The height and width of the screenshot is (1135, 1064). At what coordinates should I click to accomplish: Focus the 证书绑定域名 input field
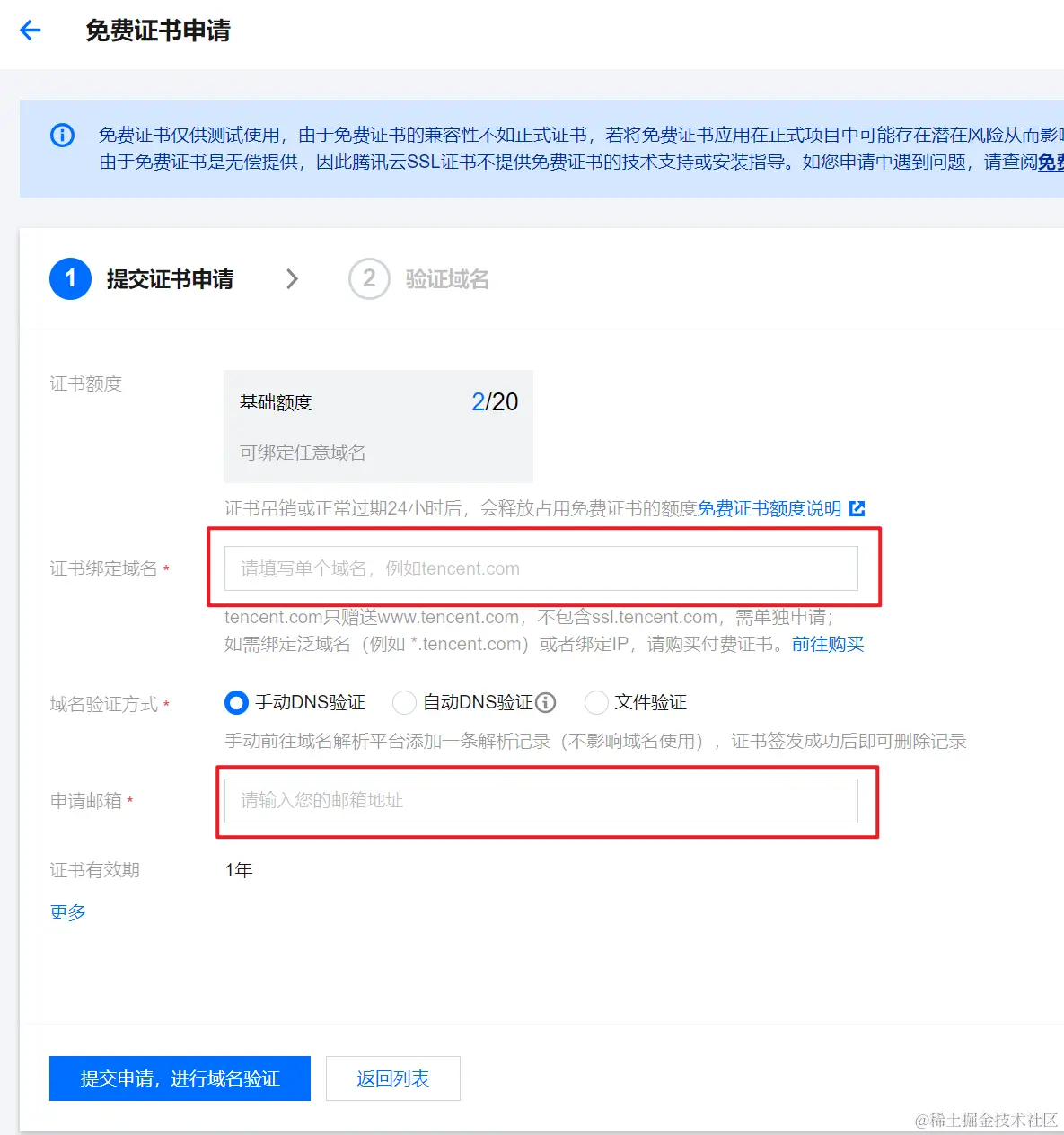[541, 568]
